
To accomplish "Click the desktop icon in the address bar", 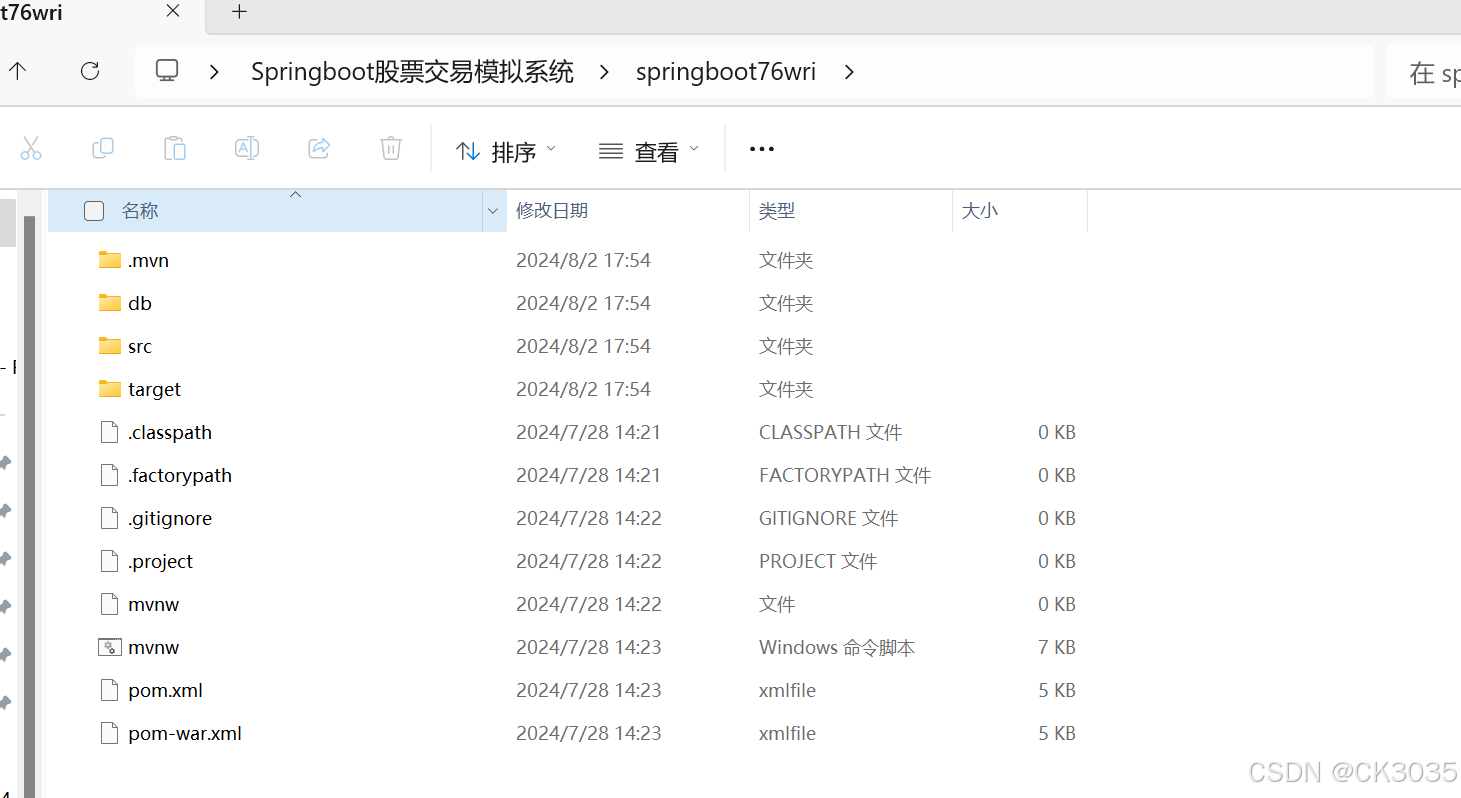I will tap(166, 70).
